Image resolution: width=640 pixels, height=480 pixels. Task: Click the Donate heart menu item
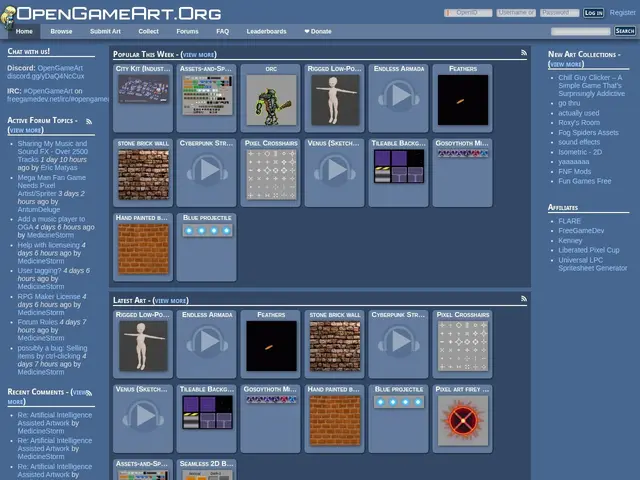coord(318,31)
